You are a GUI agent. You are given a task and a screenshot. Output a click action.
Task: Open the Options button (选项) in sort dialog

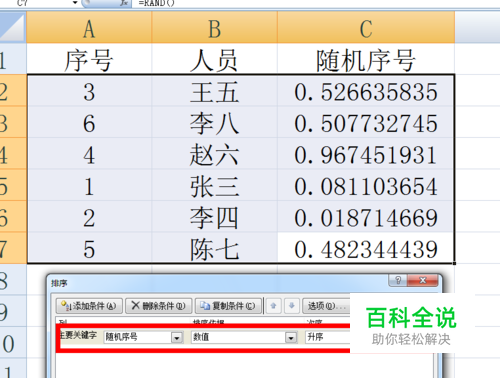click(326, 306)
